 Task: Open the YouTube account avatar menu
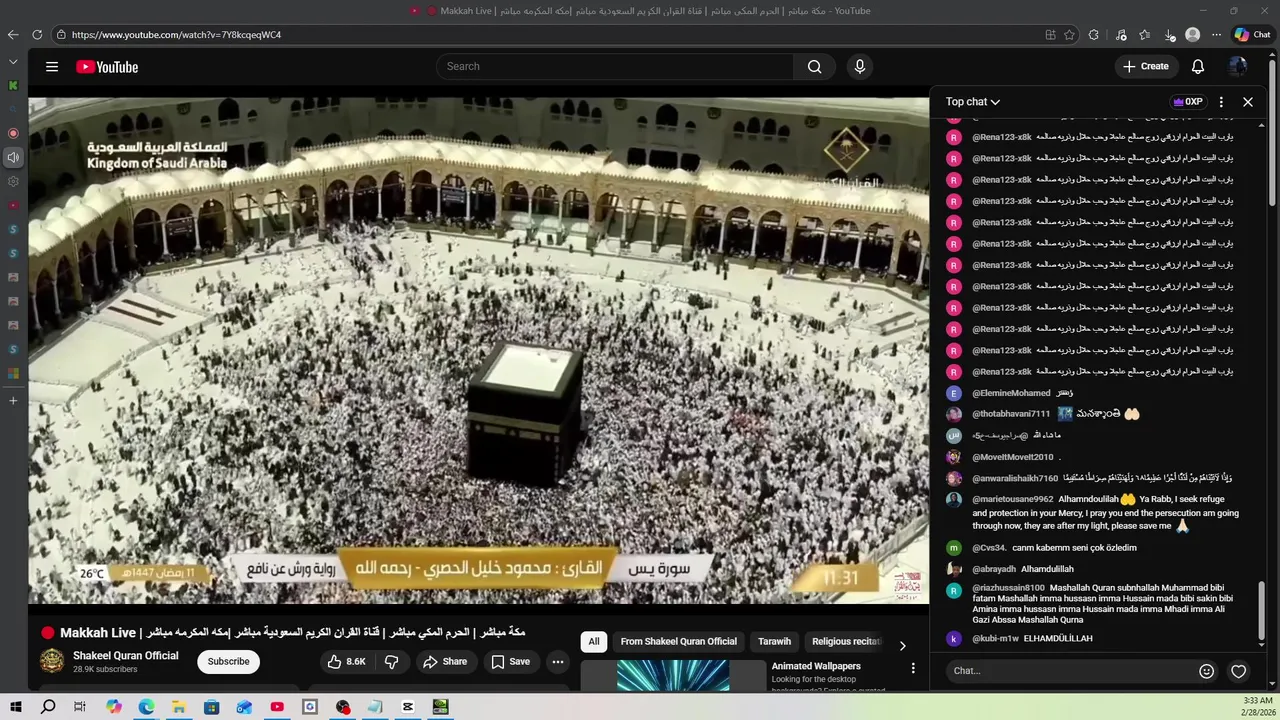1237,67
